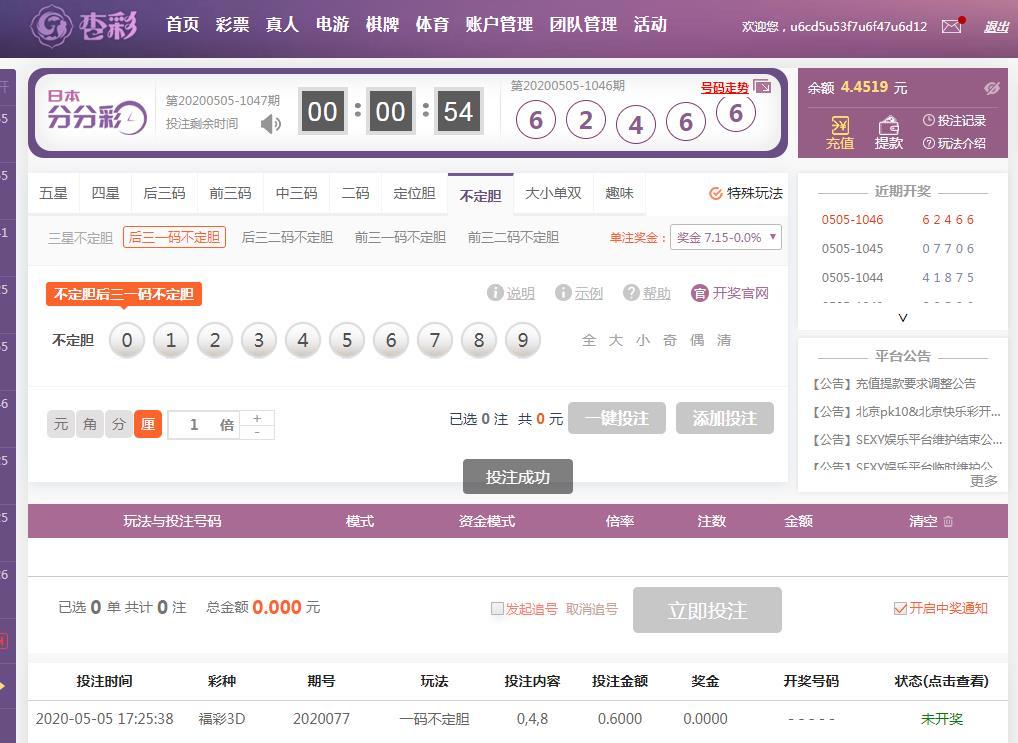Image resolution: width=1018 pixels, height=743 pixels.
Task: Open the number trend popup icon
Action: pos(762,86)
